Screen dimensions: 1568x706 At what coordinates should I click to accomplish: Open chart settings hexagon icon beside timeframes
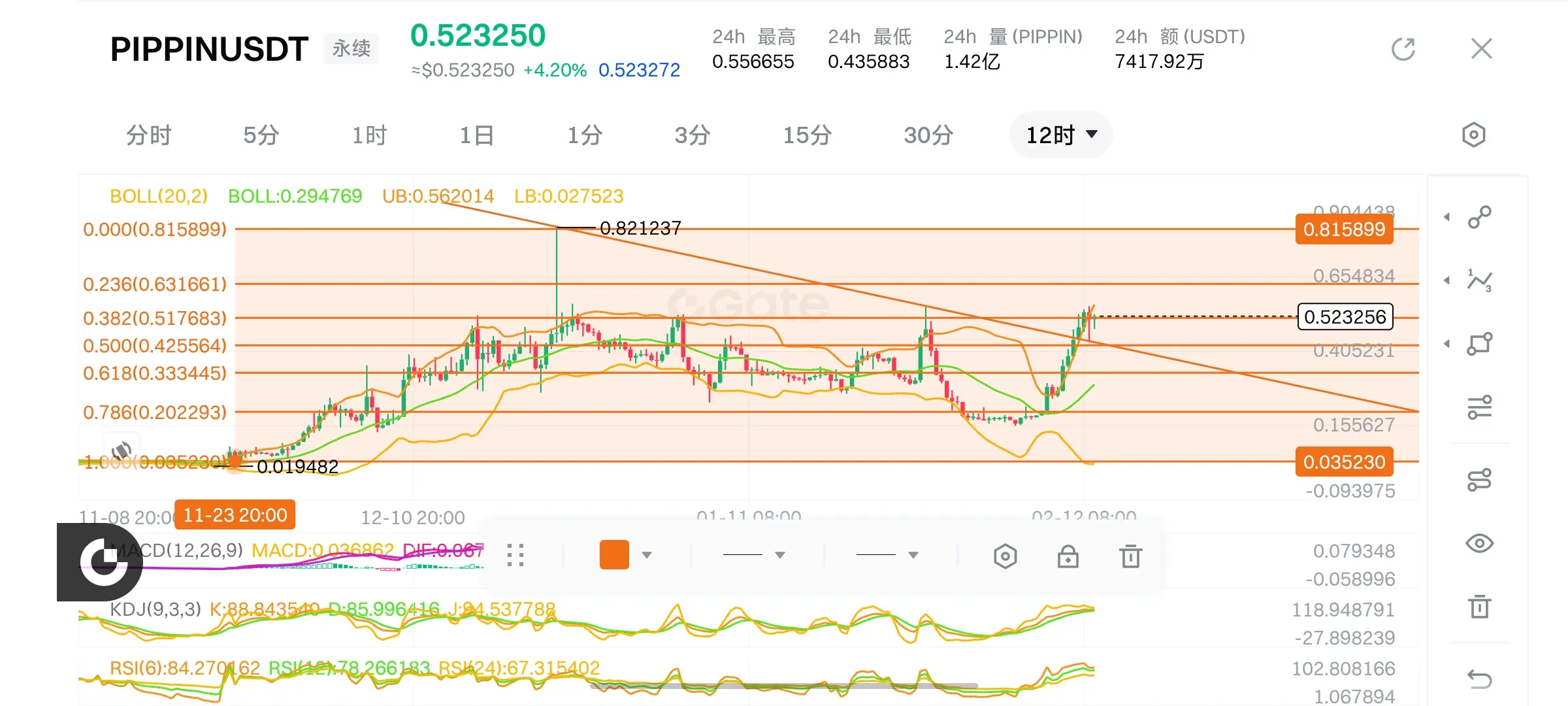[1473, 135]
